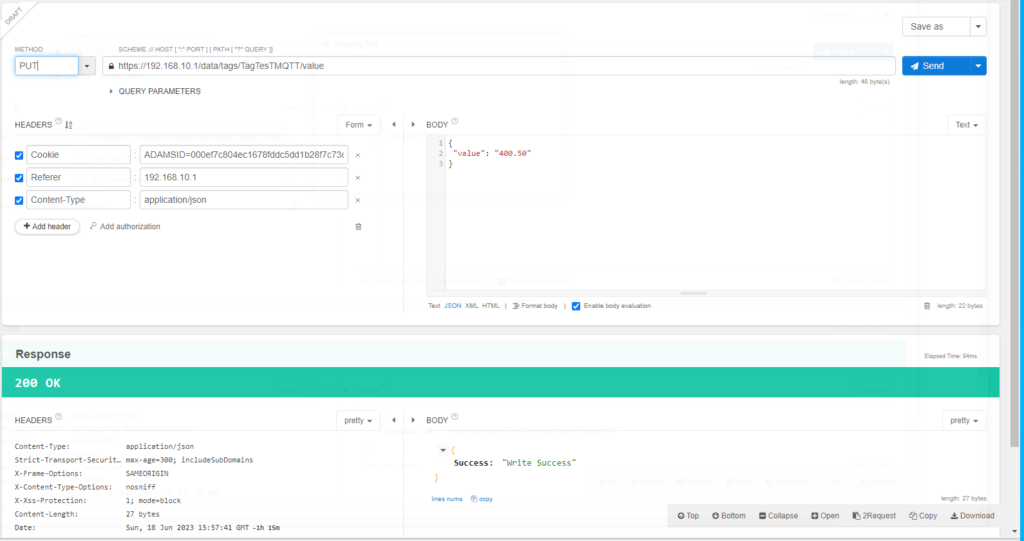Collapse request body pane with right arrow

coord(413,124)
